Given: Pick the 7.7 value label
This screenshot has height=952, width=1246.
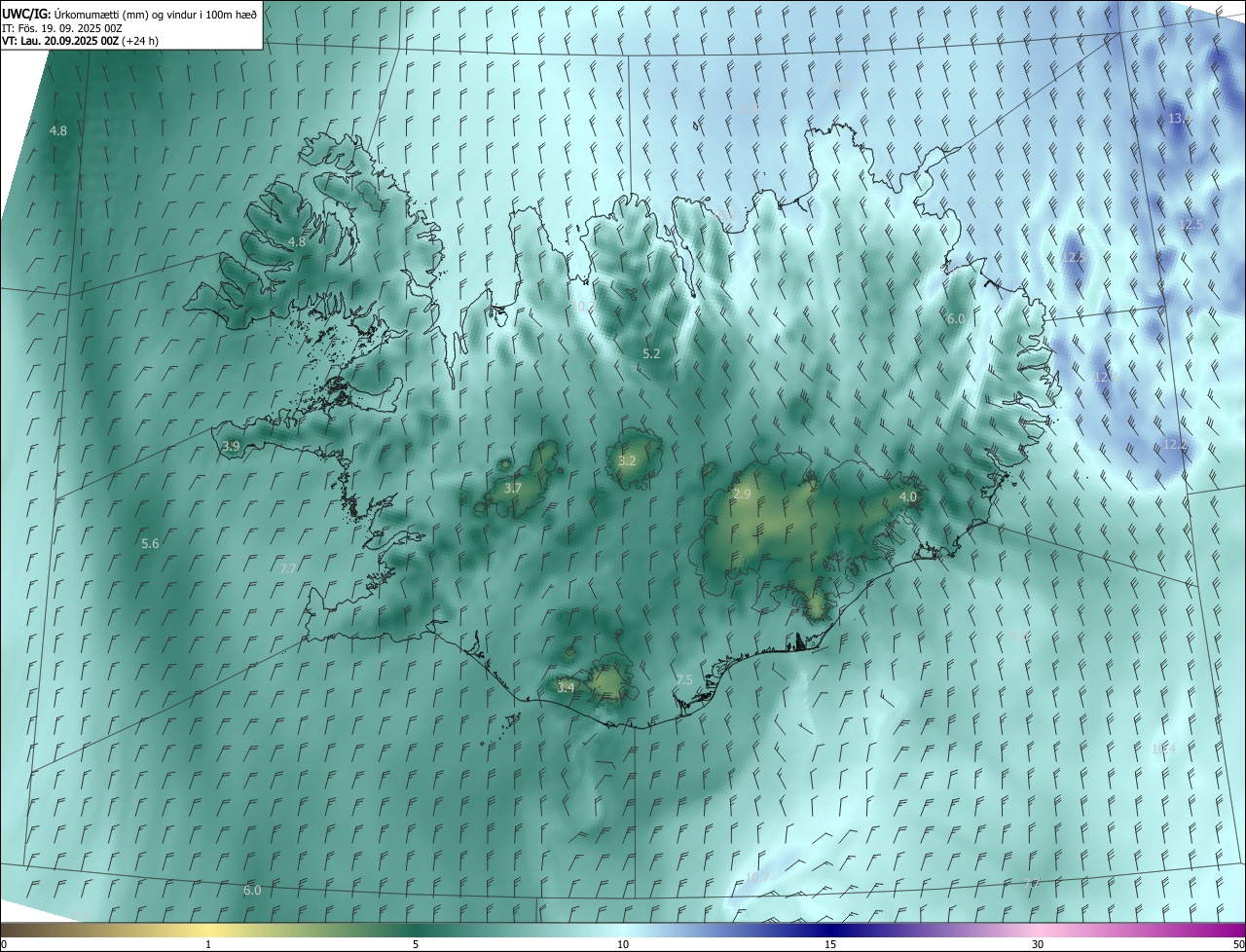Looking at the screenshot, I should [288, 568].
